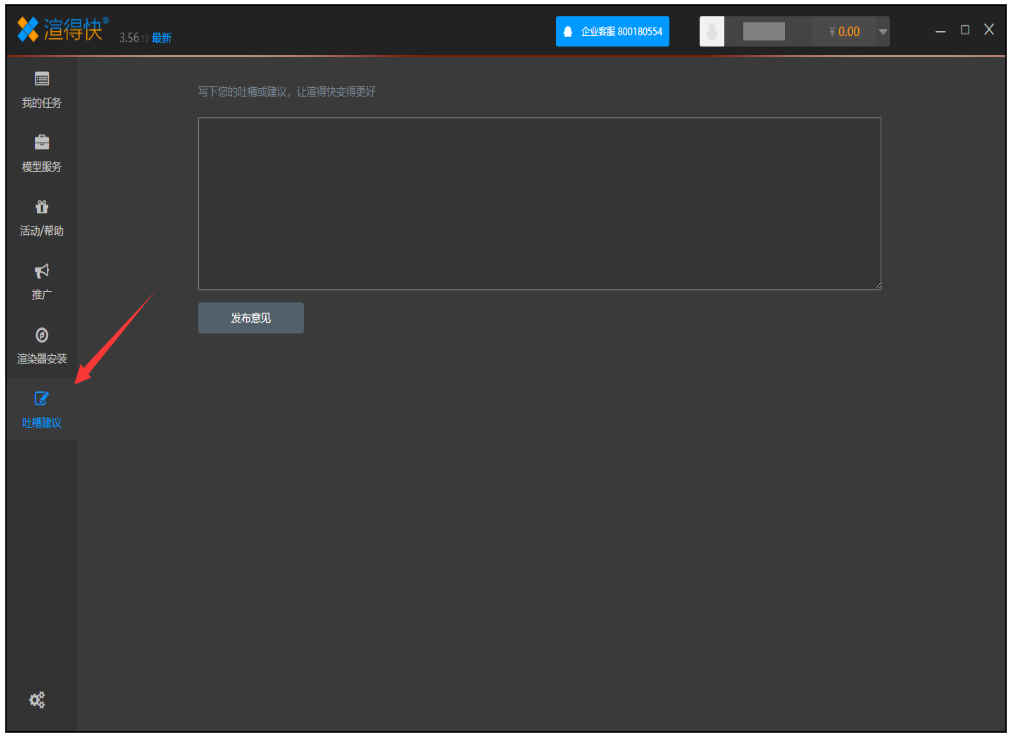Contact 企业客服 800180554 support
The height and width of the screenshot is (741, 1012).
(x=612, y=31)
